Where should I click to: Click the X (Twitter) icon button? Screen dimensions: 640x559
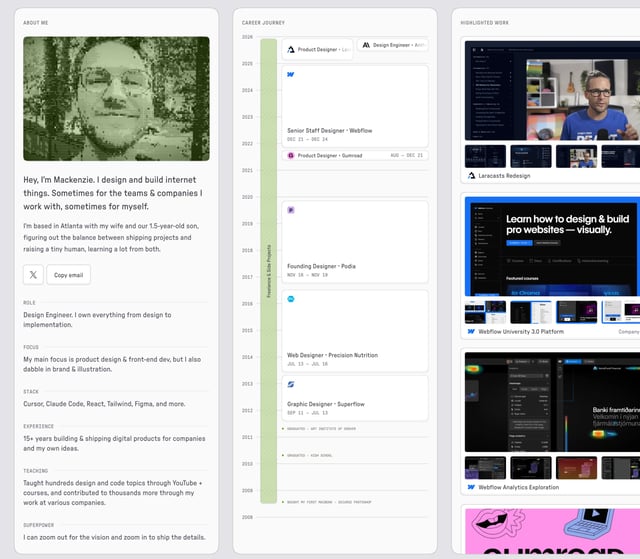33,274
